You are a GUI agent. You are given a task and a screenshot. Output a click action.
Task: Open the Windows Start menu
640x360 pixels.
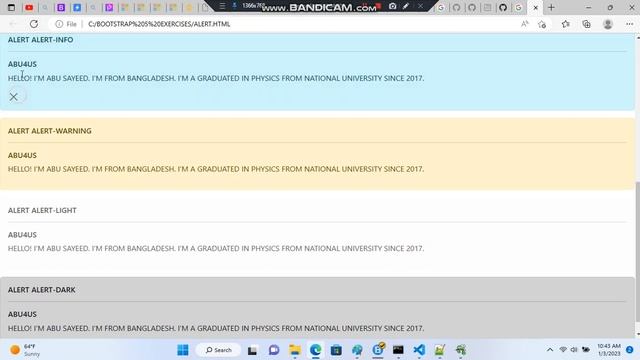pyautogui.click(x=183, y=350)
